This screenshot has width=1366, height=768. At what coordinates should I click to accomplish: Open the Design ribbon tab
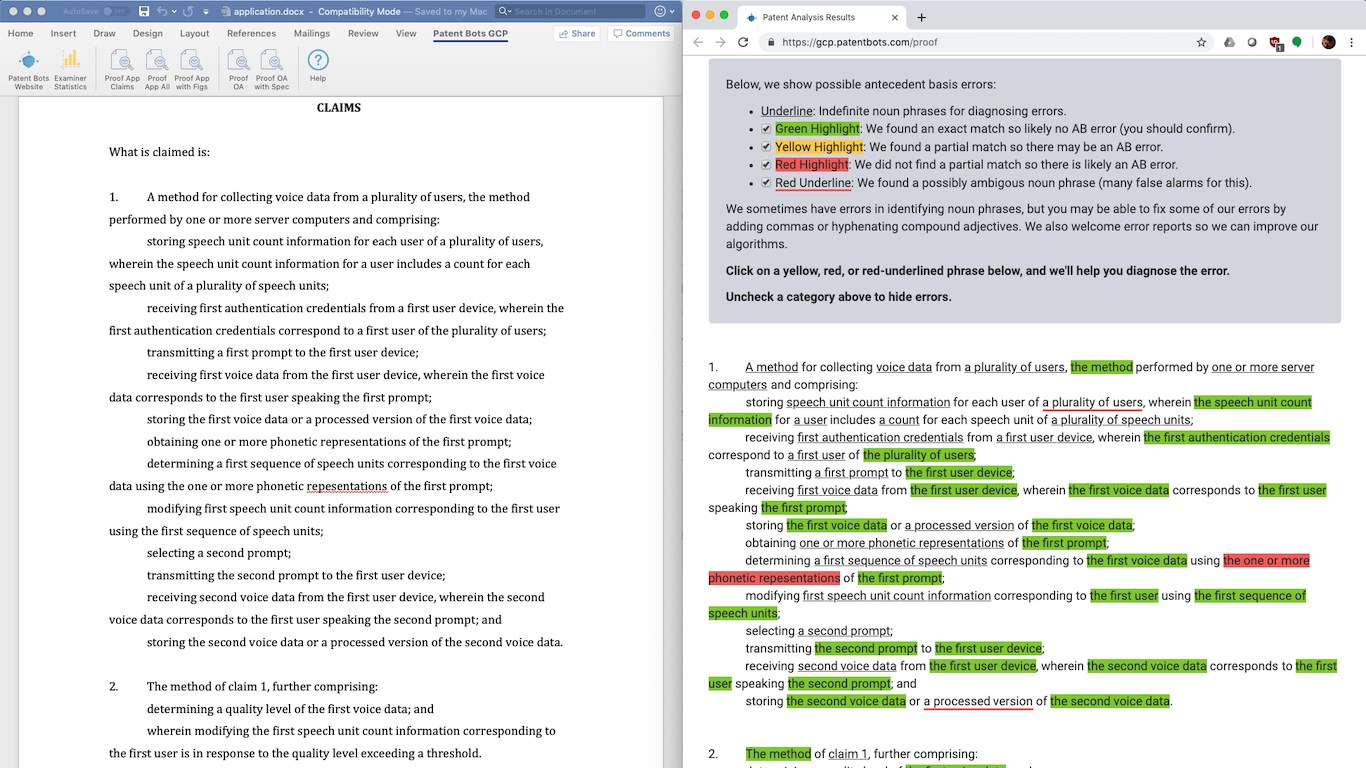tap(147, 33)
